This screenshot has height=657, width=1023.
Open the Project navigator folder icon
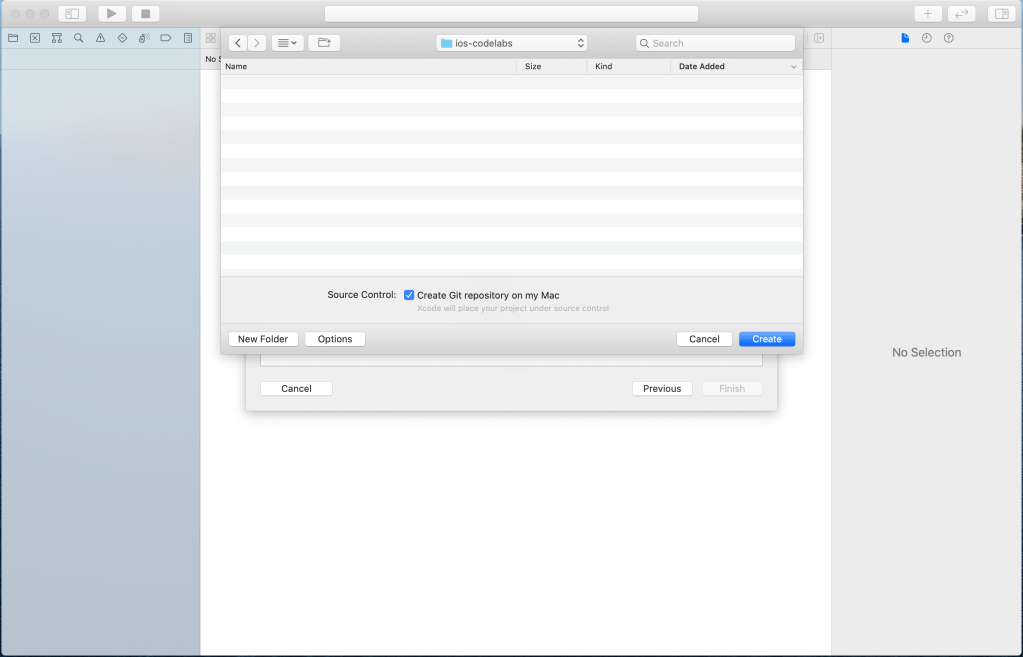pyautogui.click(x=13, y=38)
